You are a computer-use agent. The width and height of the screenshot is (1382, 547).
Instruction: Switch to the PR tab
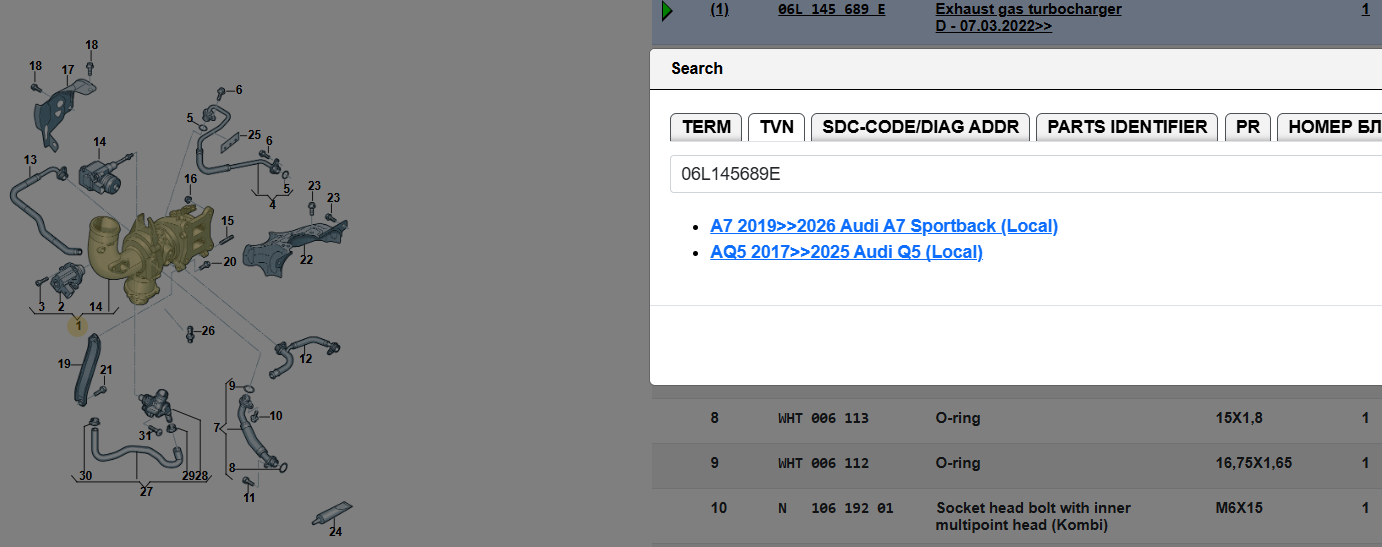click(x=1247, y=127)
